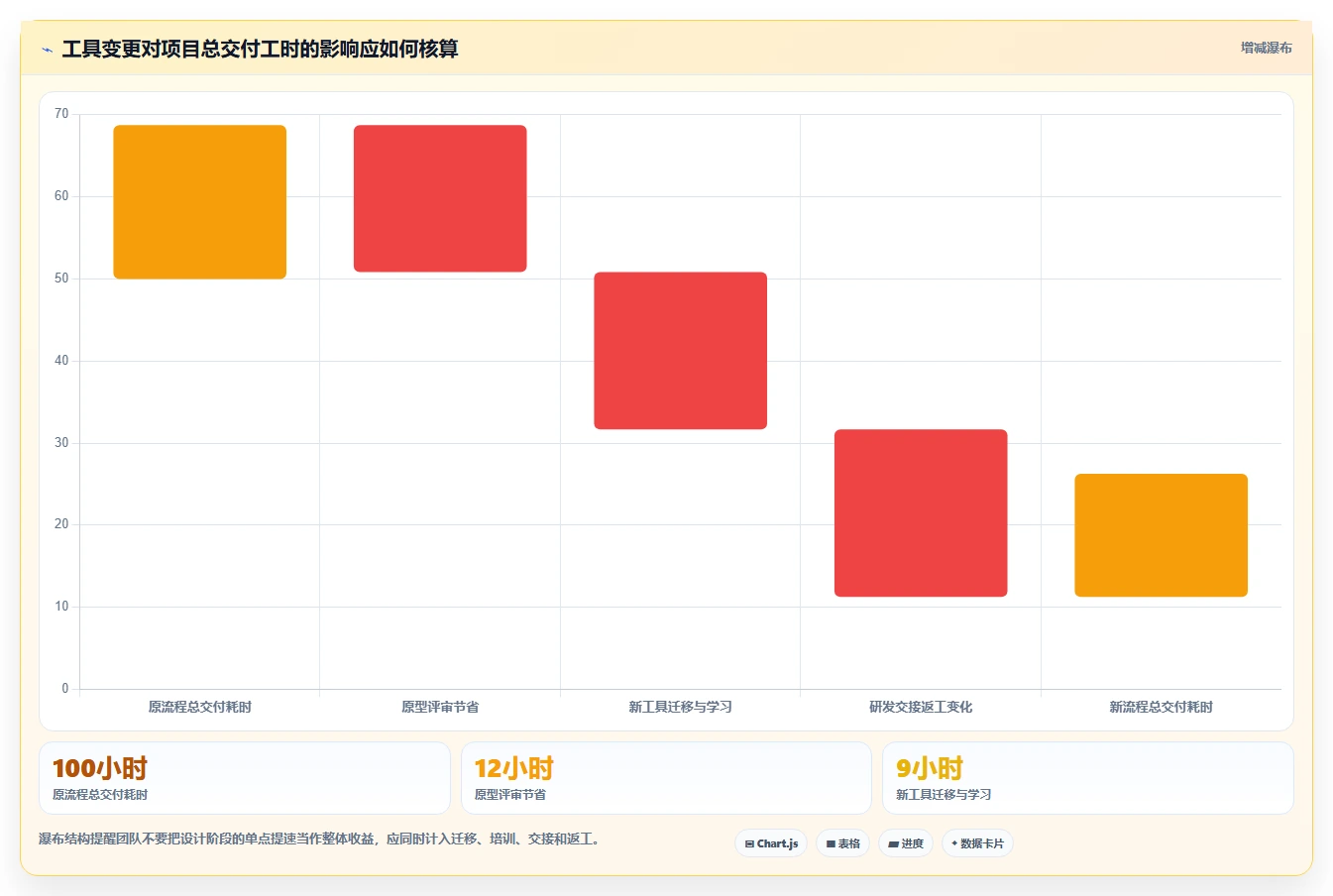
Task: Click the lightning icon beside the title
Action: (x=47, y=50)
